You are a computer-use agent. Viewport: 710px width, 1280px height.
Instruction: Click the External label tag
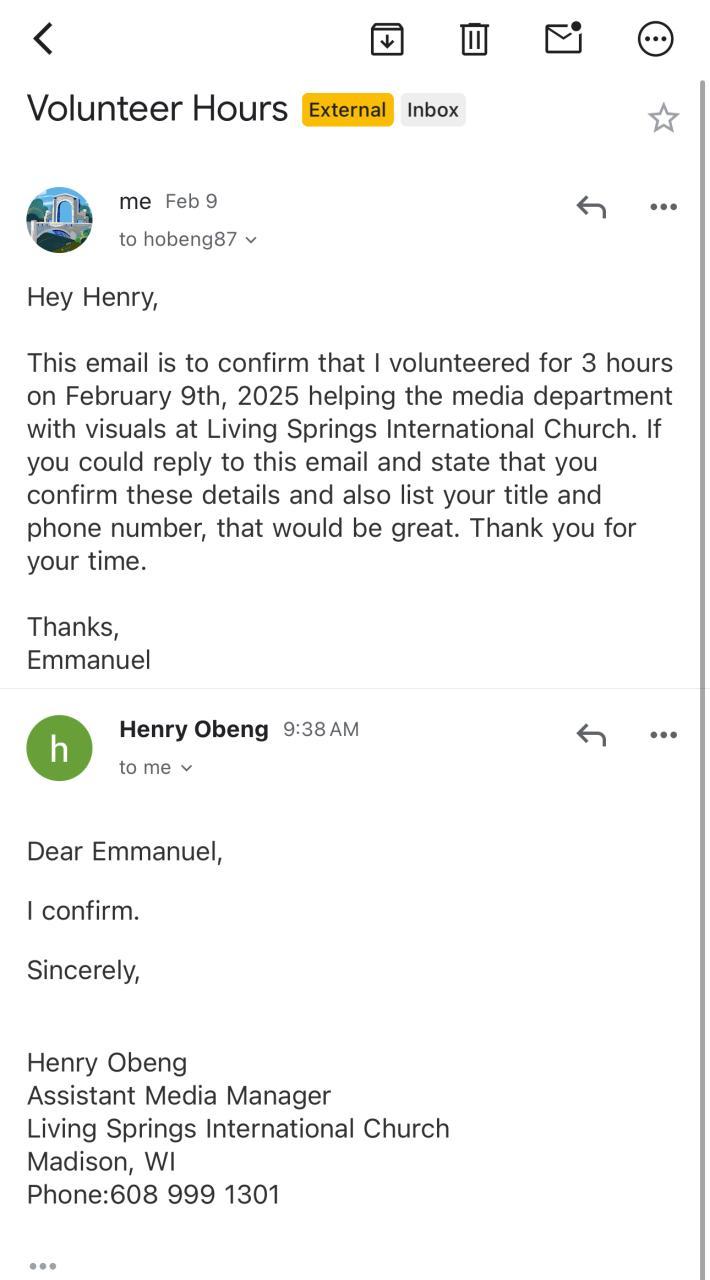pos(347,110)
